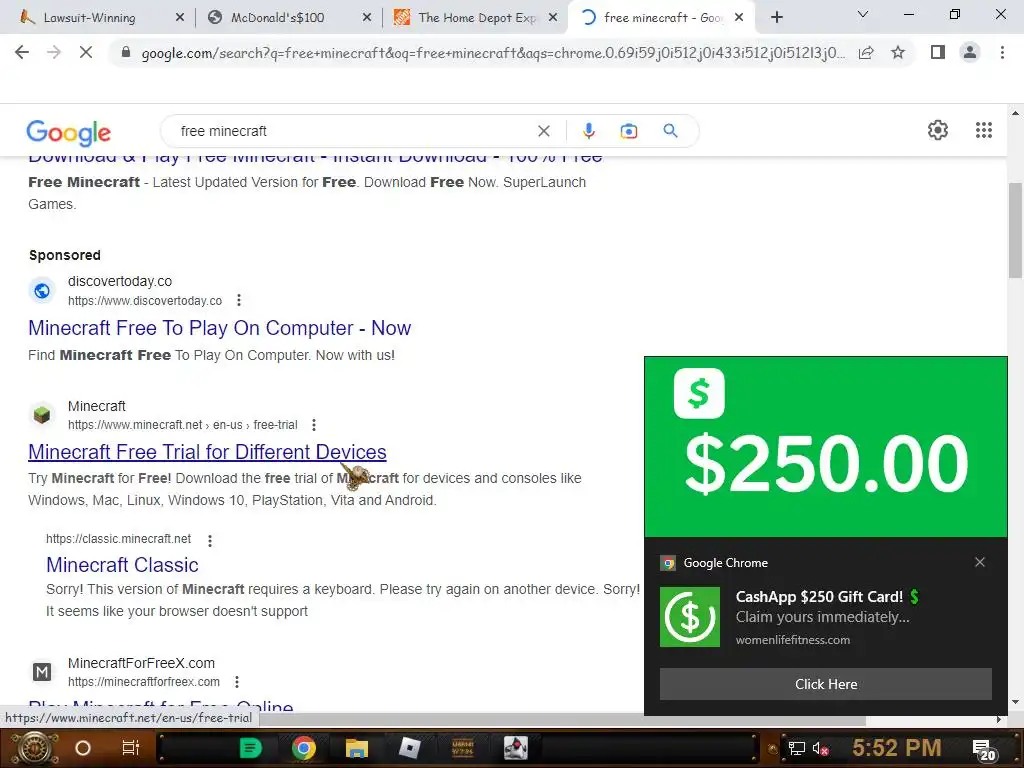Open the Google apps grid
The image size is (1024, 768).
coord(984,130)
